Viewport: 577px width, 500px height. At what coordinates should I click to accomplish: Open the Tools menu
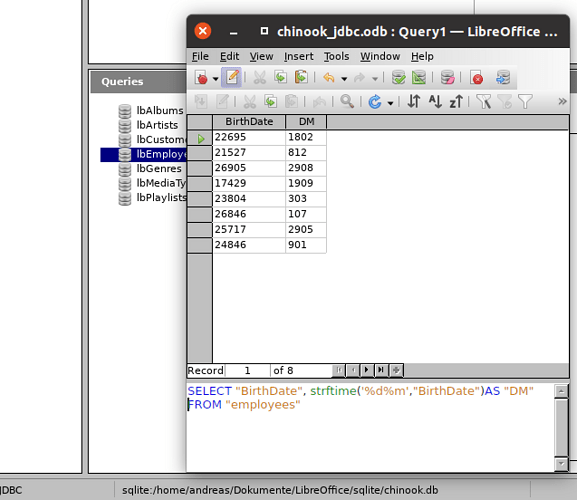coord(336,56)
